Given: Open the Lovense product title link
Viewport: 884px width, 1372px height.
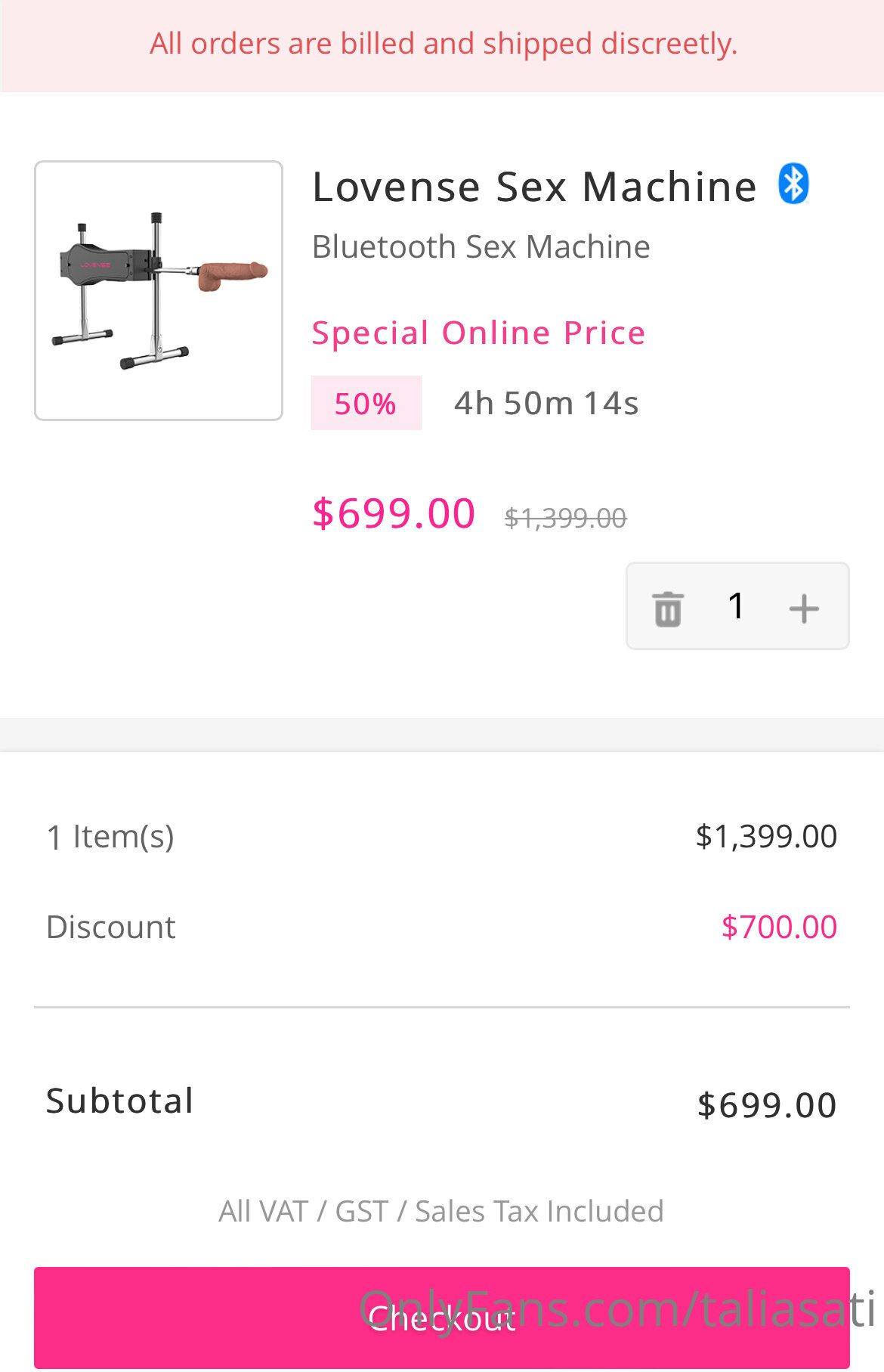Looking at the screenshot, I should (534, 187).
